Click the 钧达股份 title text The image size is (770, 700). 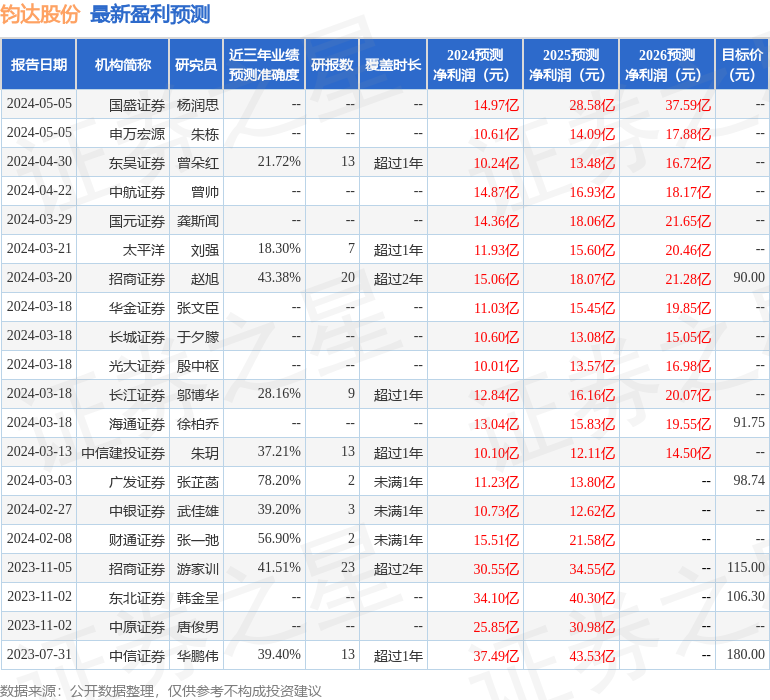pos(40,14)
